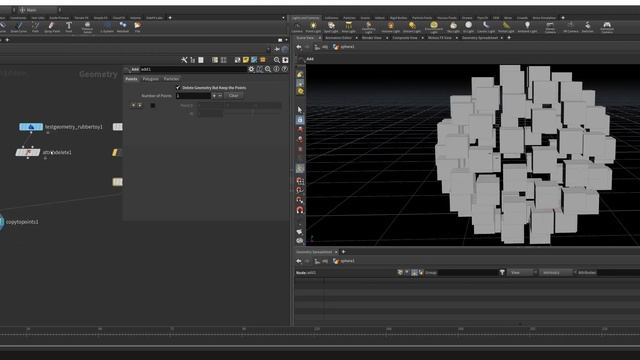Screen dimensions: 640x360
Task: Select the Volume Light shelf tool
Action: 391,27
